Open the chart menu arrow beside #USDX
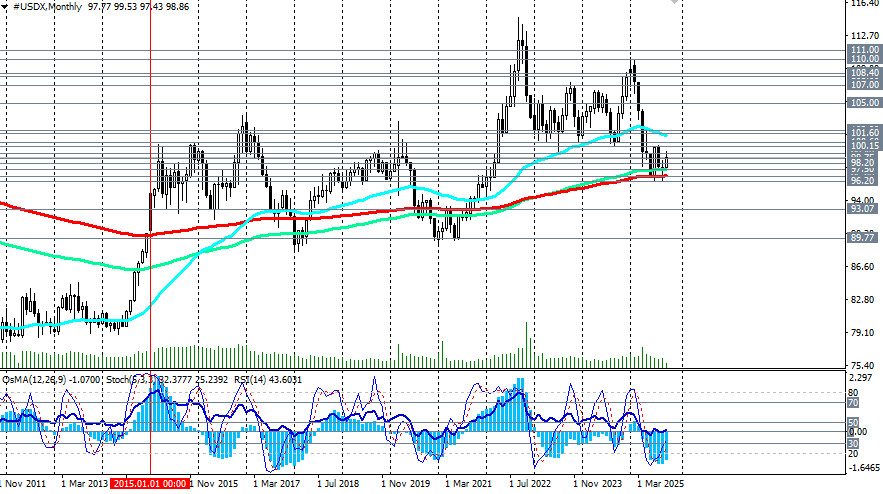 (x=5, y=7)
